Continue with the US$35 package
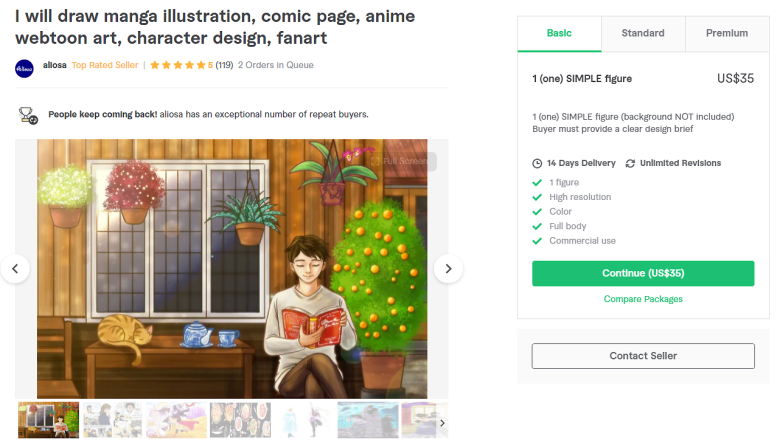The width and height of the screenshot is (780, 448). (643, 273)
